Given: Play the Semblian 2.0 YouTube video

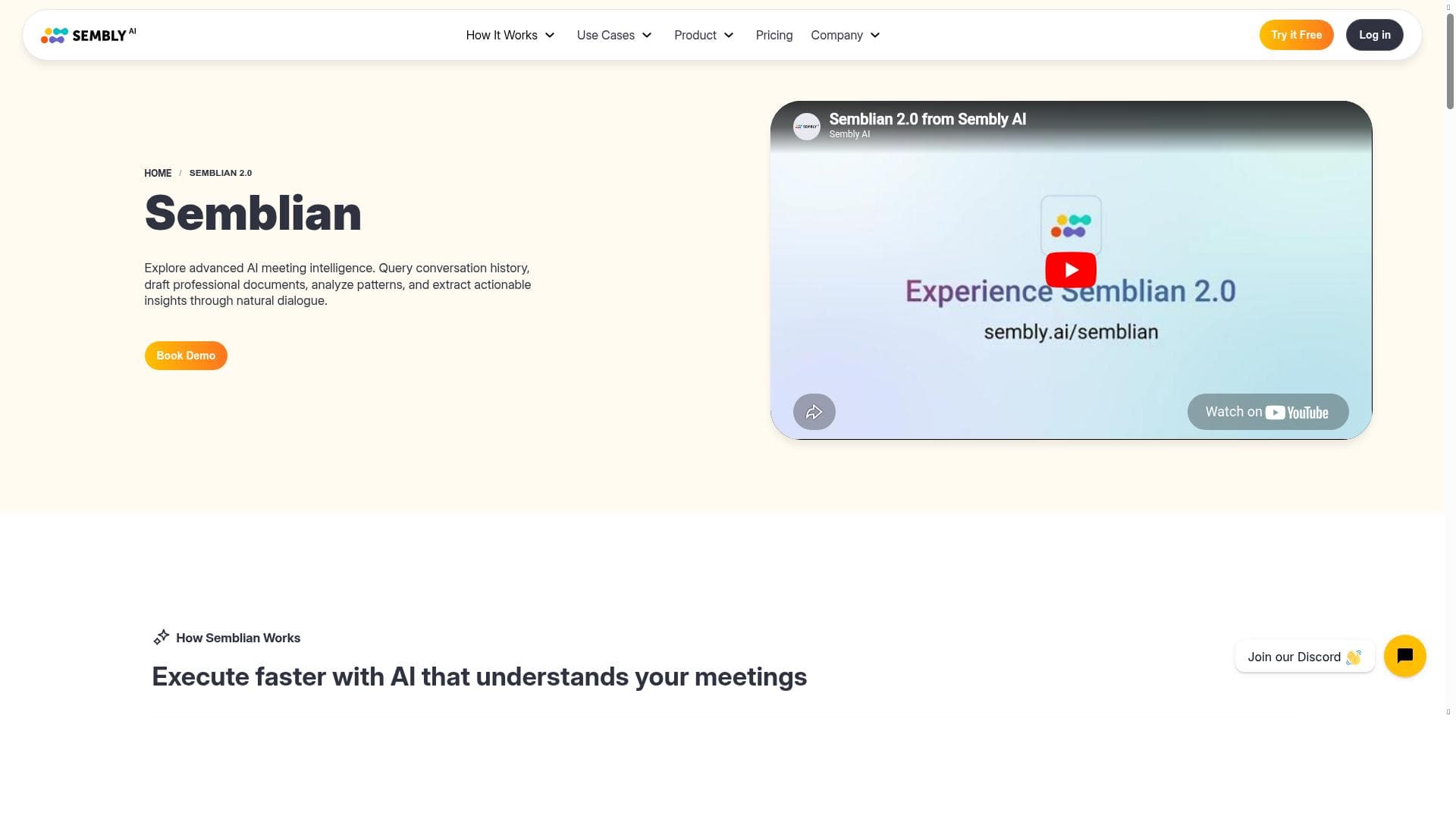Looking at the screenshot, I should [x=1071, y=270].
